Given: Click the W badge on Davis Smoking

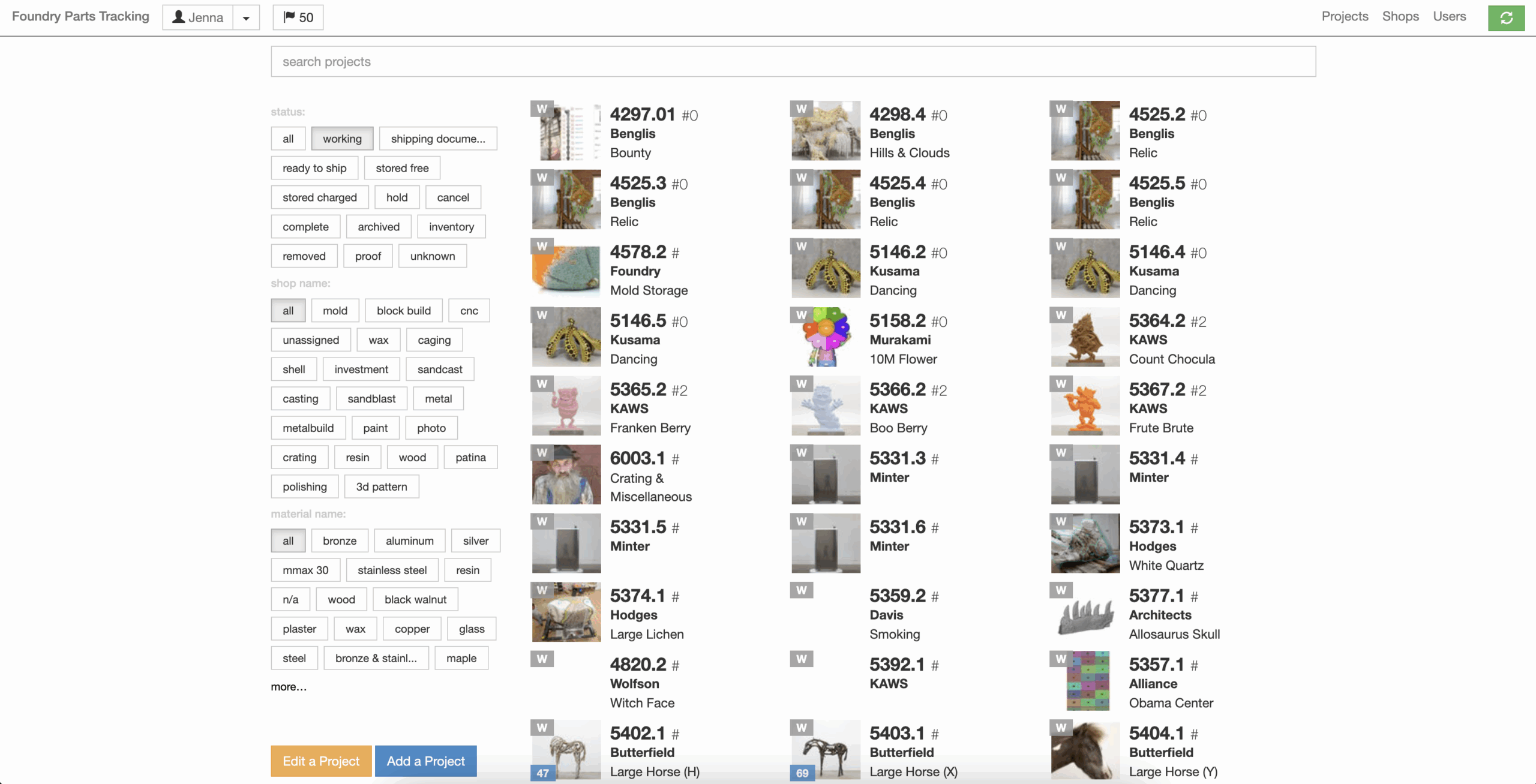Looking at the screenshot, I should [801, 590].
